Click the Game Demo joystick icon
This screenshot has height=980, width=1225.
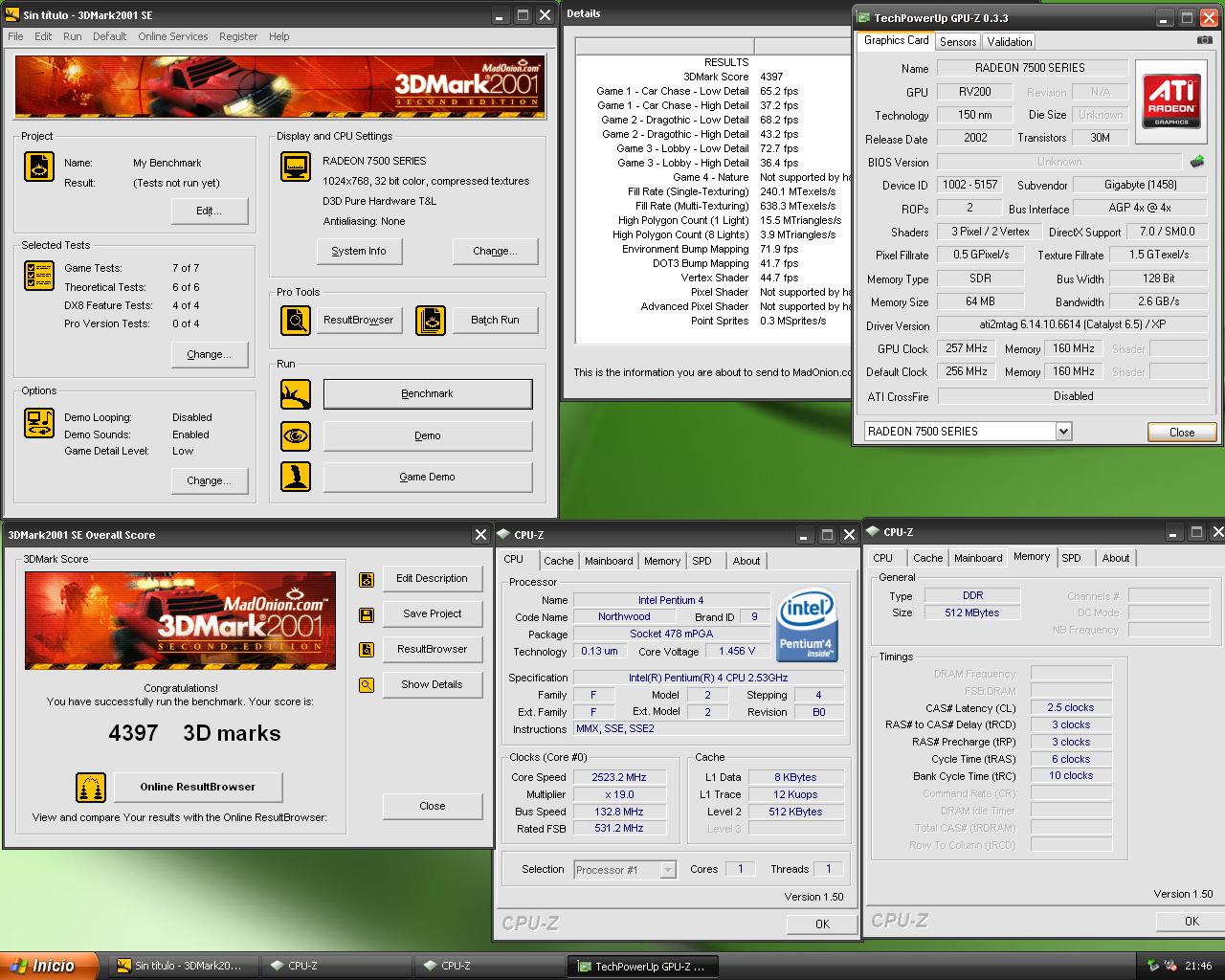click(296, 477)
